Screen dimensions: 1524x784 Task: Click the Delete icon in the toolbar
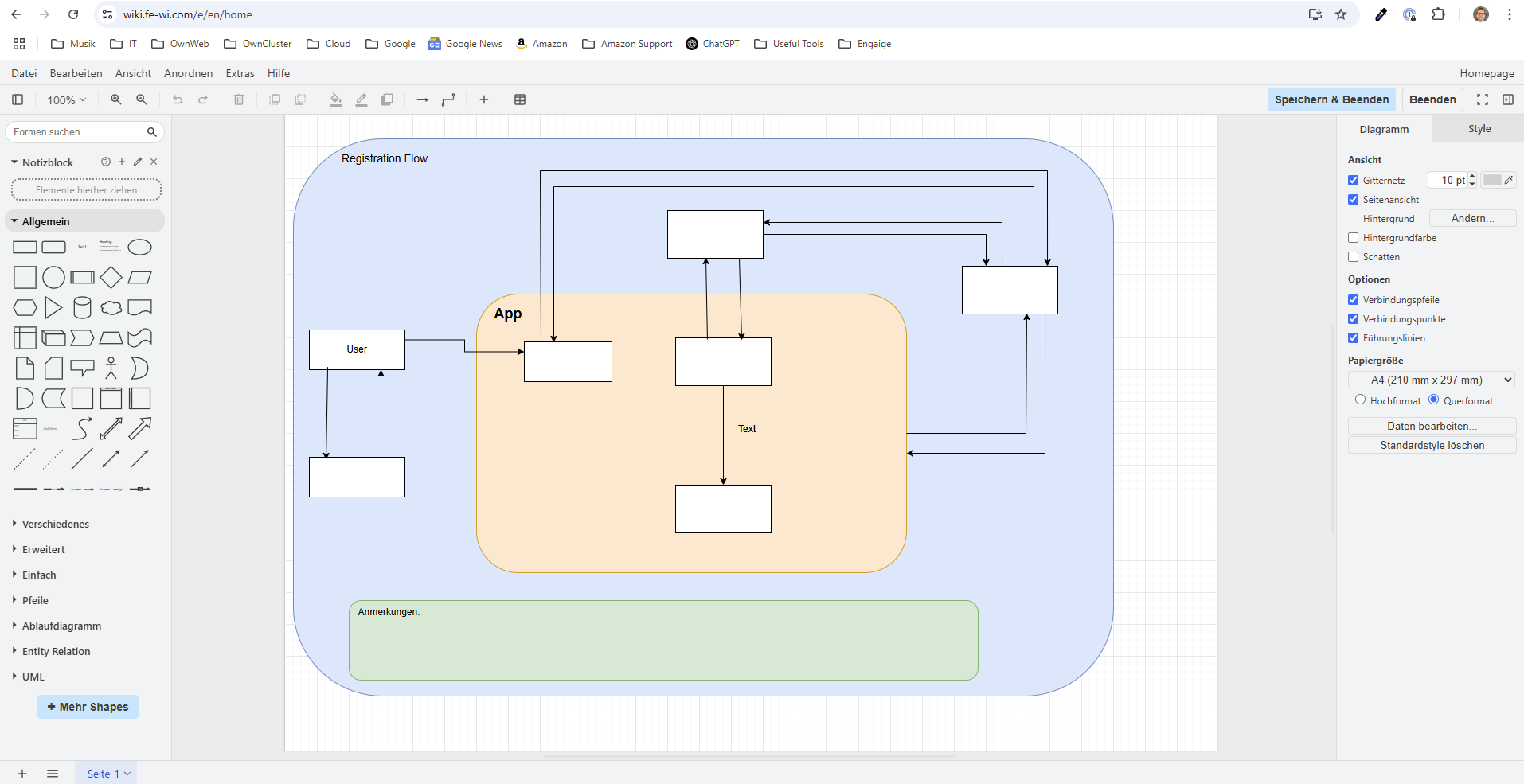coord(238,99)
